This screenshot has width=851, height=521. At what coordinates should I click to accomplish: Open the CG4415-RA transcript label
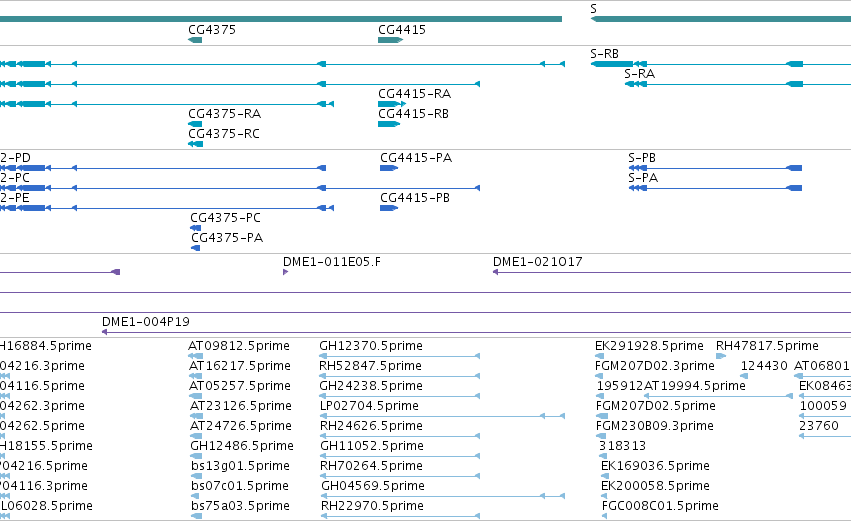click(415, 94)
